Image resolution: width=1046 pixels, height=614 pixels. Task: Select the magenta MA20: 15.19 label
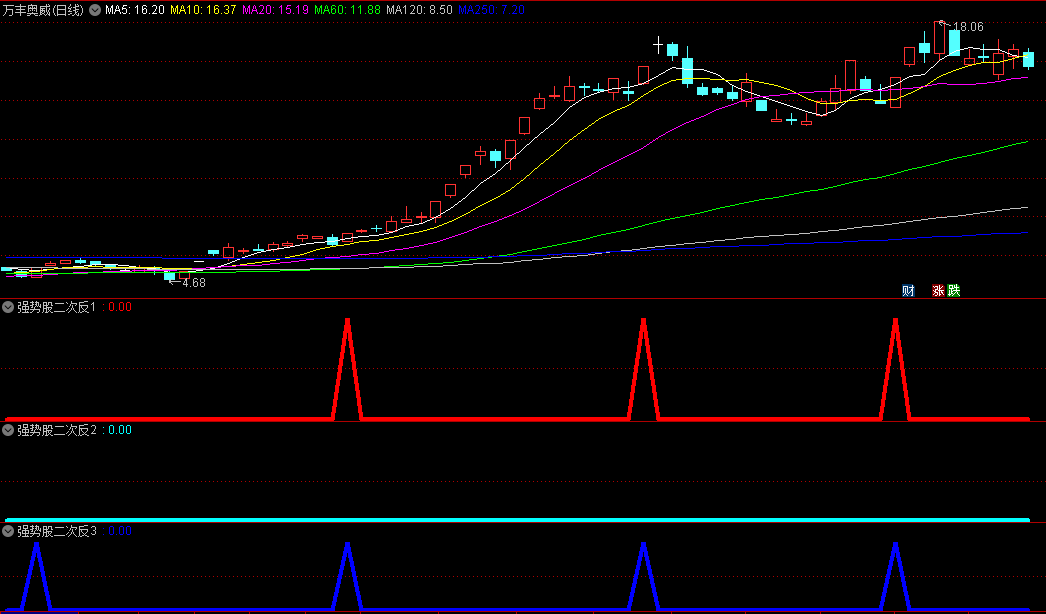pos(275,10)
